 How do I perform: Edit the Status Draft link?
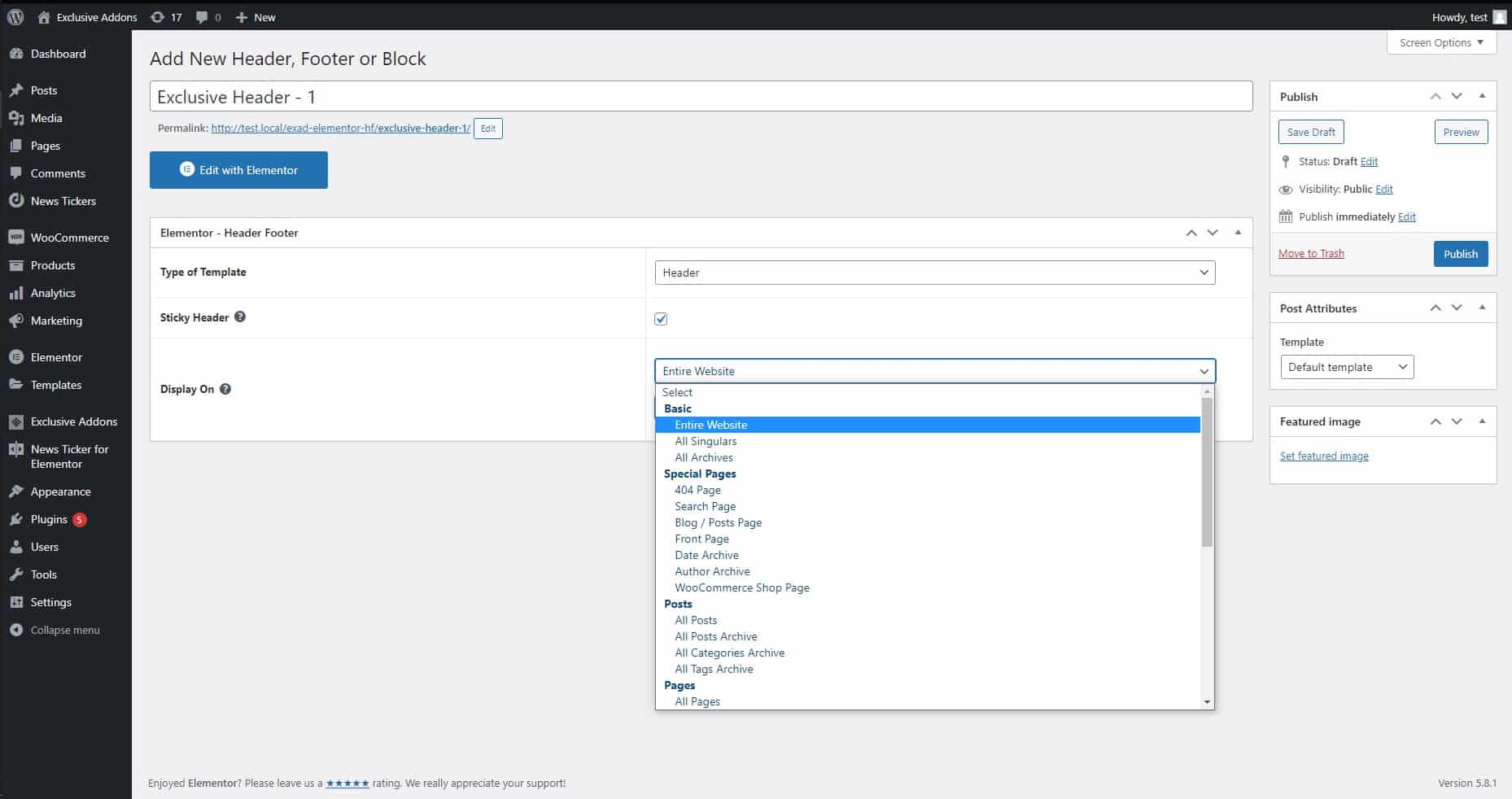[1369, 162]
